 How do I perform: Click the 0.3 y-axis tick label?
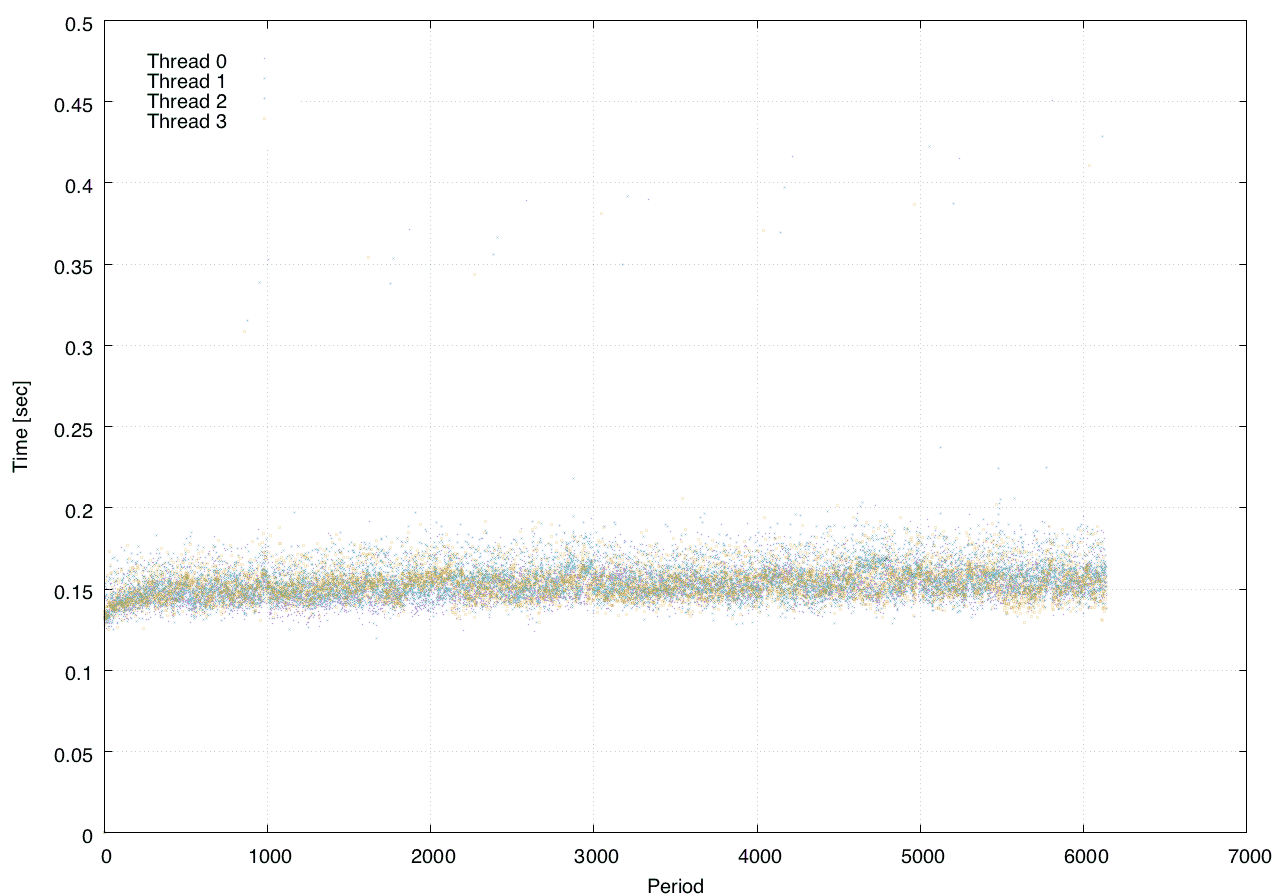[77, 347]
